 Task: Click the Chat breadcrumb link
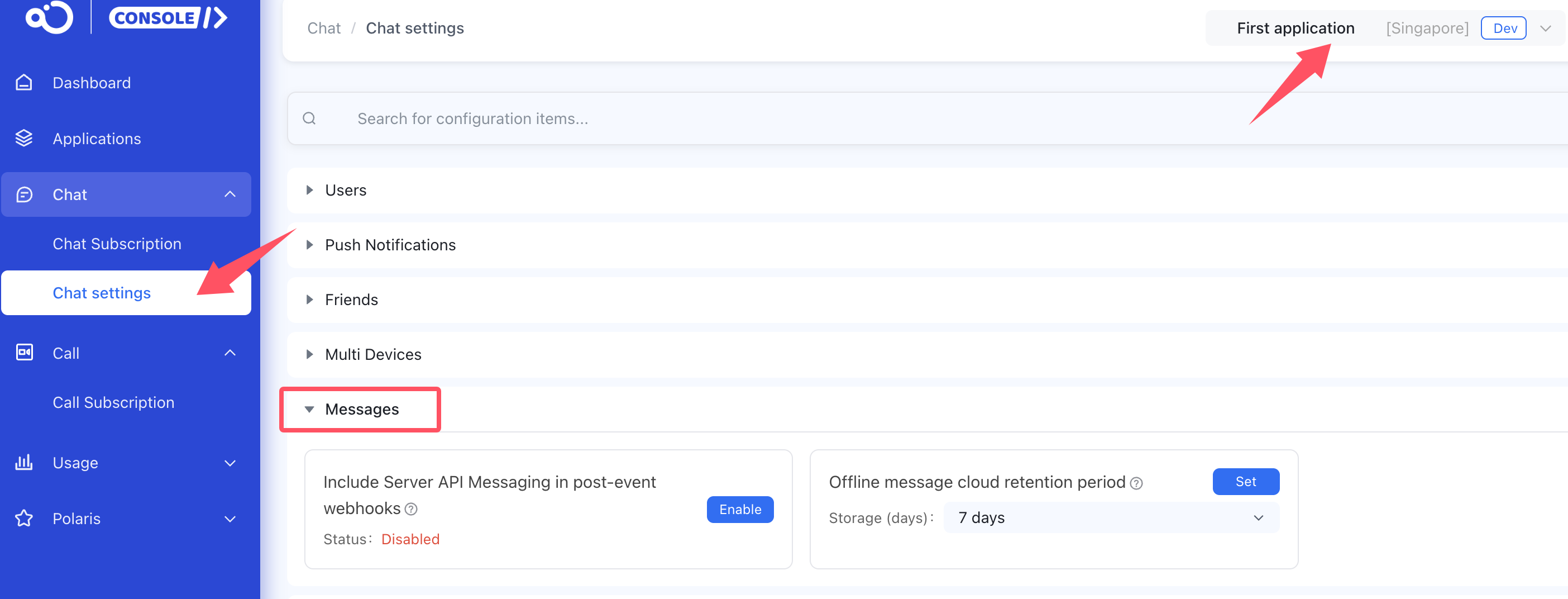point(323,28)
